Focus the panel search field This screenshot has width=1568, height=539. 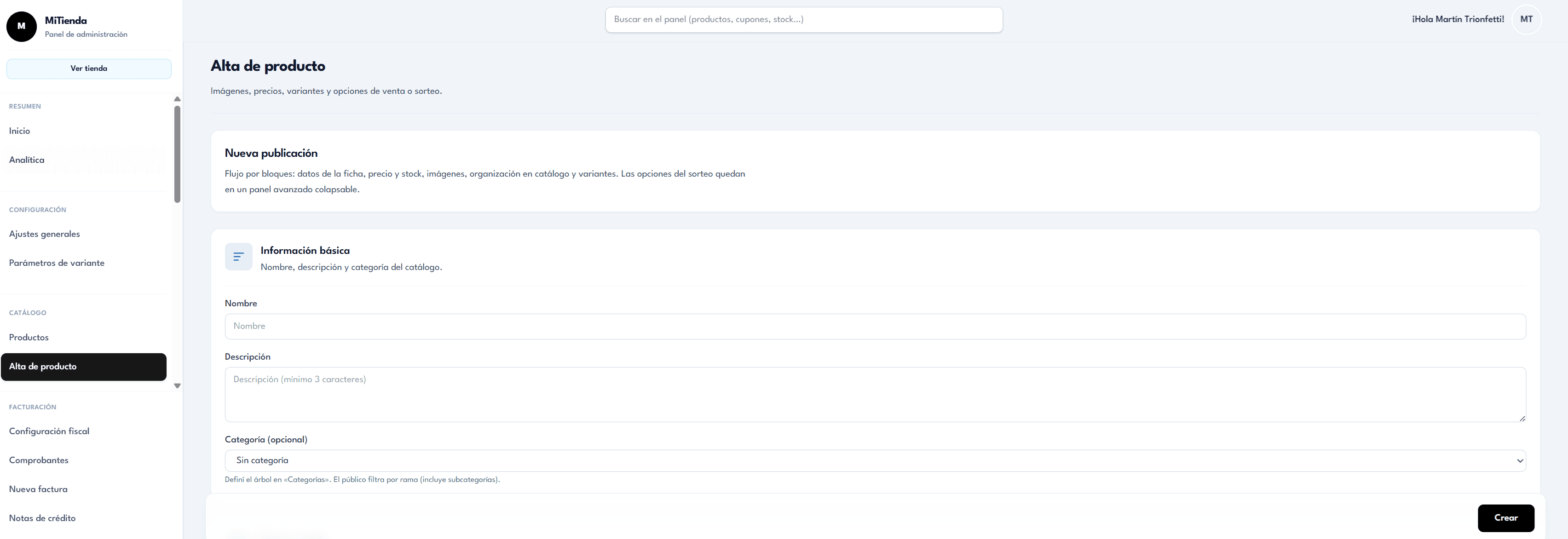[x=803, y=19]
